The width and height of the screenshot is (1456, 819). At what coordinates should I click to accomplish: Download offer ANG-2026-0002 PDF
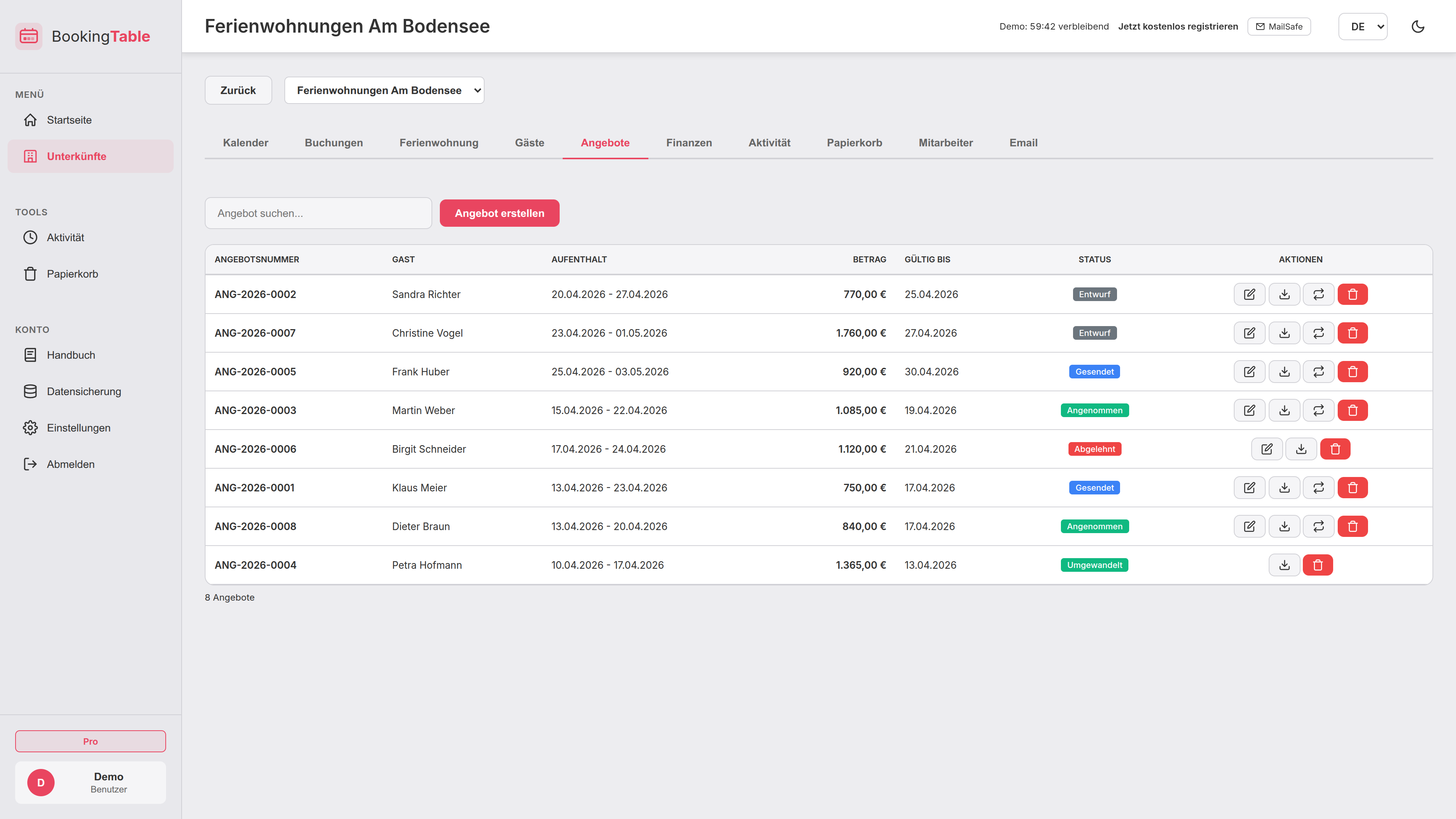(1284, 295)
